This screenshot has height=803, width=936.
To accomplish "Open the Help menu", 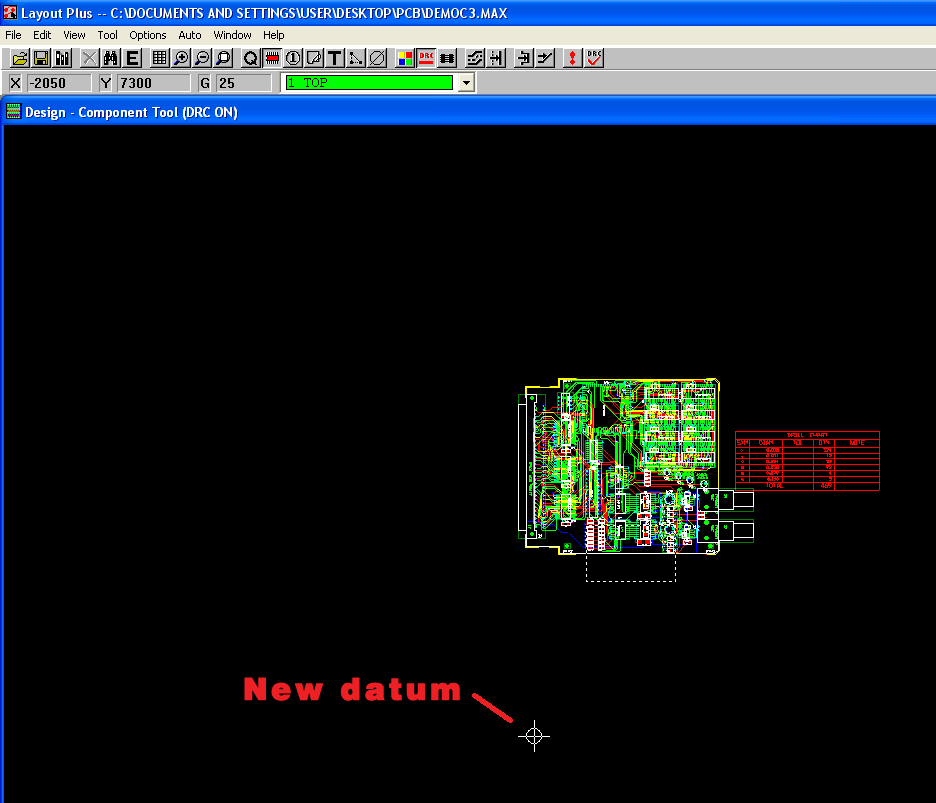I will tap(274, 35).
